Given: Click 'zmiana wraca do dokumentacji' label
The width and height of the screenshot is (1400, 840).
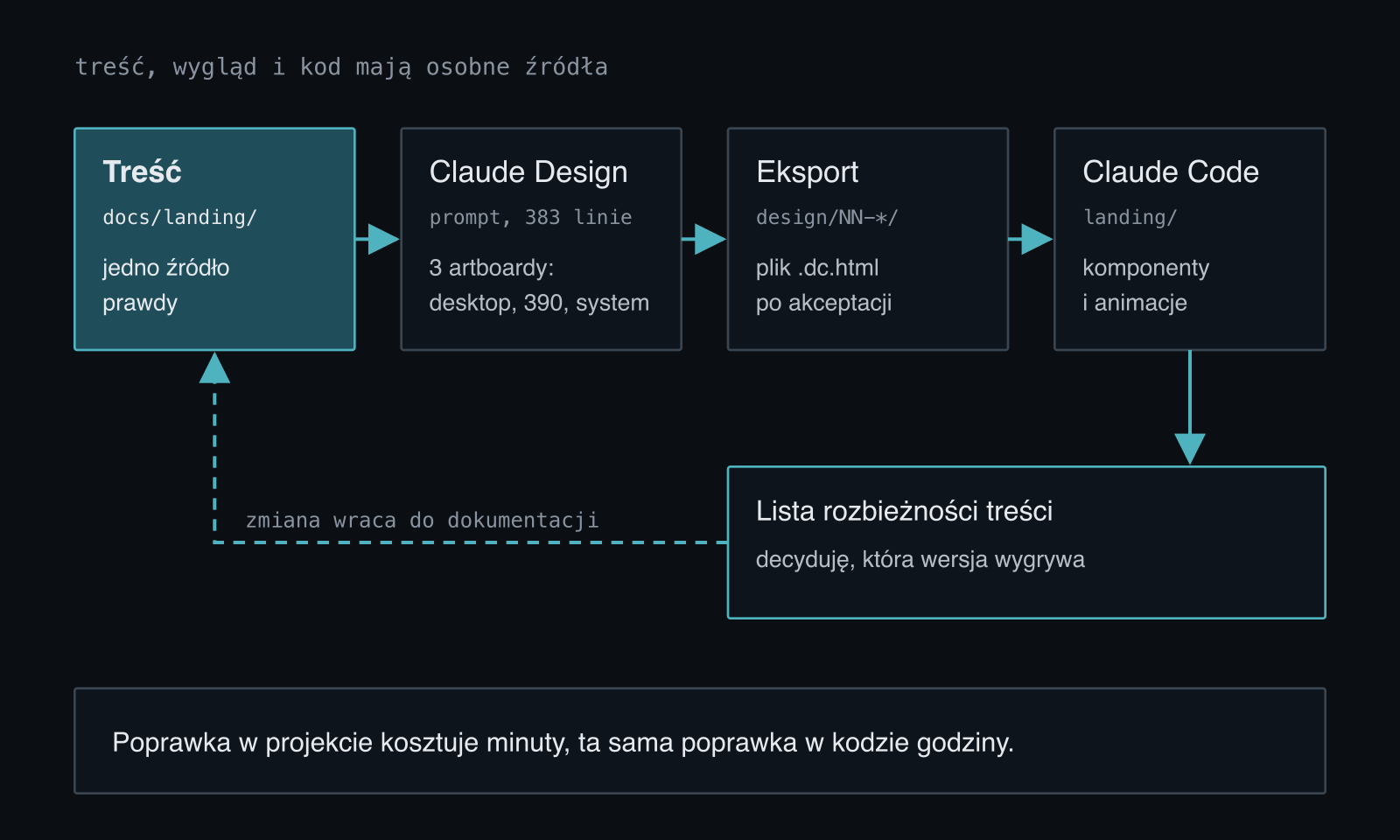Looking at the screenshot, I should tap(423, 521).
